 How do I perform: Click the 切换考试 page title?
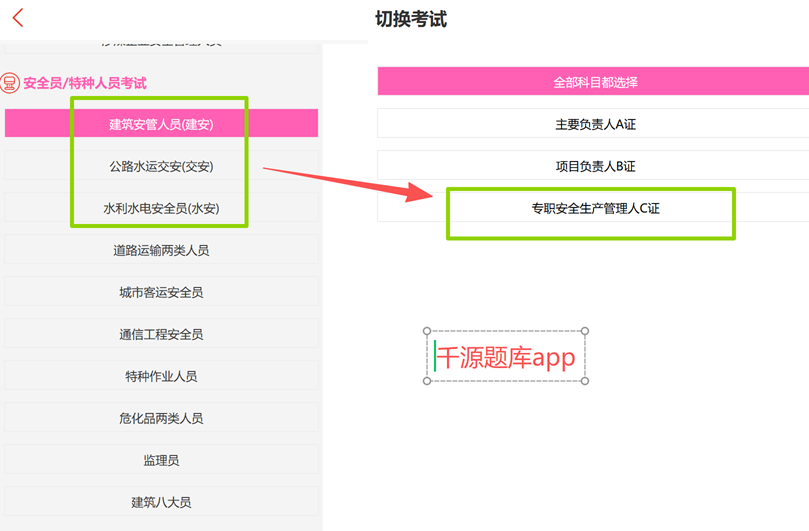[410, 19]
